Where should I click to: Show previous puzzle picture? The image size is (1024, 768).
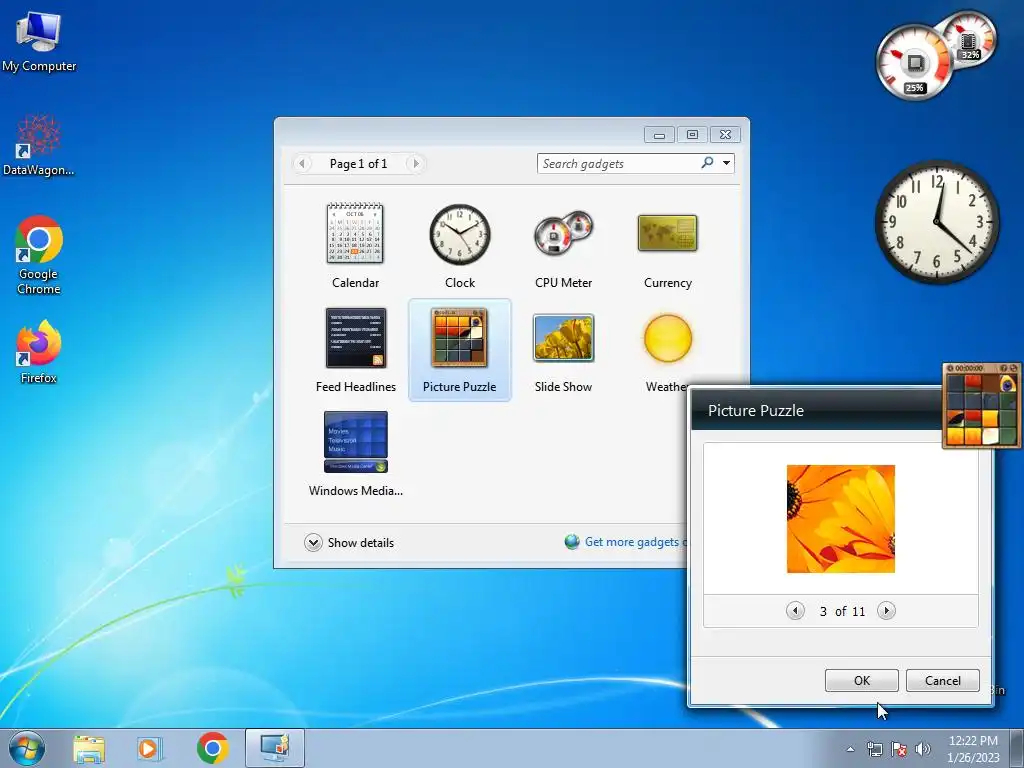(x=795, y=611)
